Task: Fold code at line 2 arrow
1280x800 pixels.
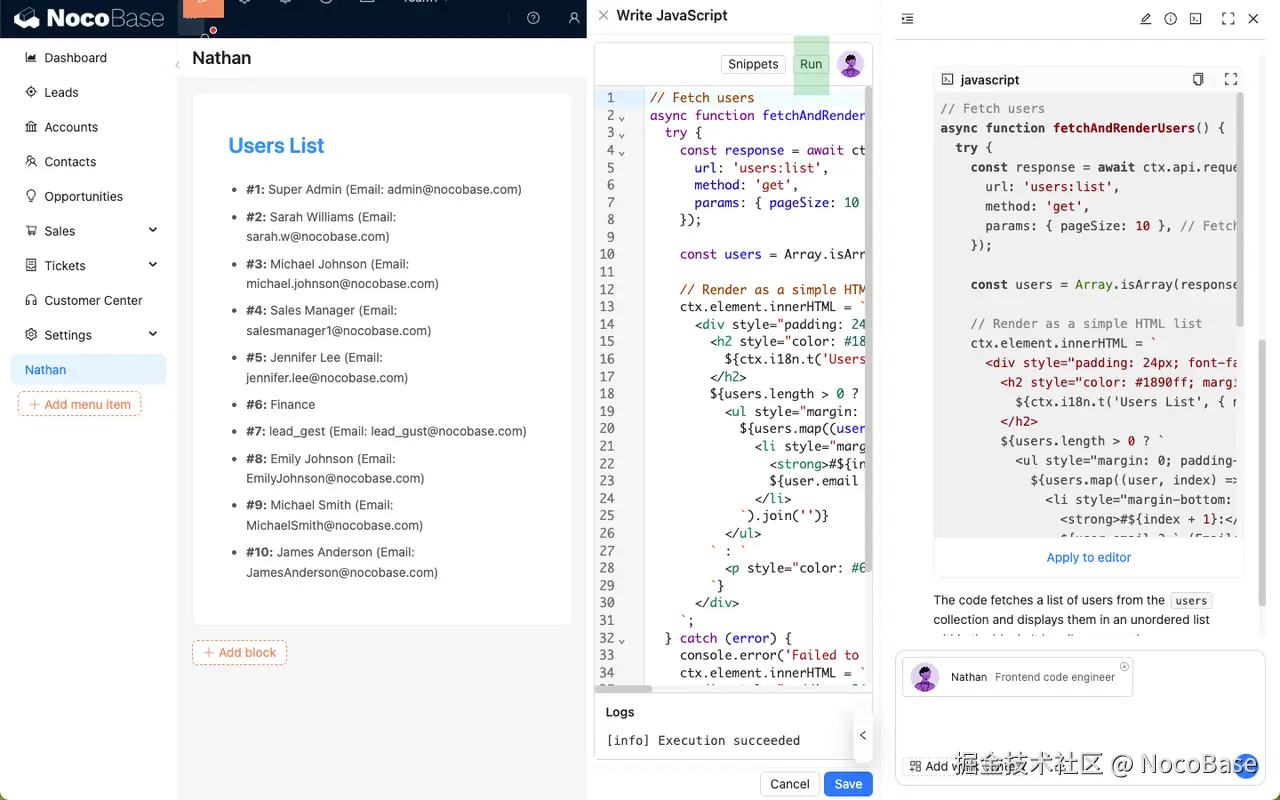Action: (621, 117)
